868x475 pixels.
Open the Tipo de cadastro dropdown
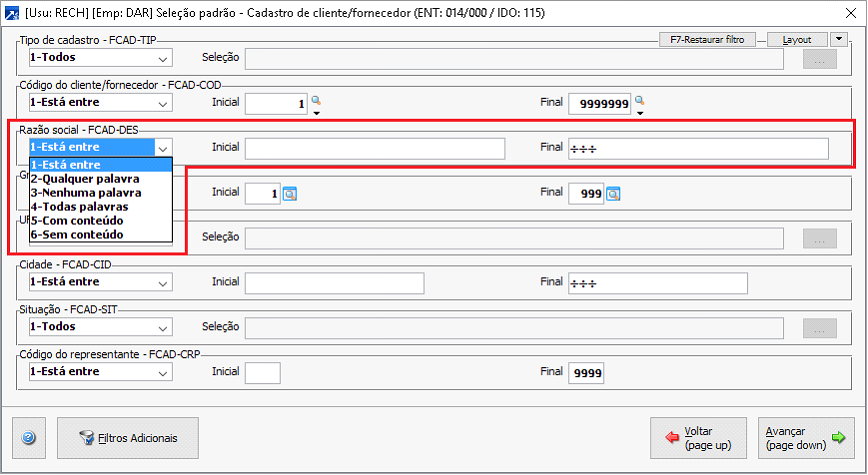tap(101, 58)
